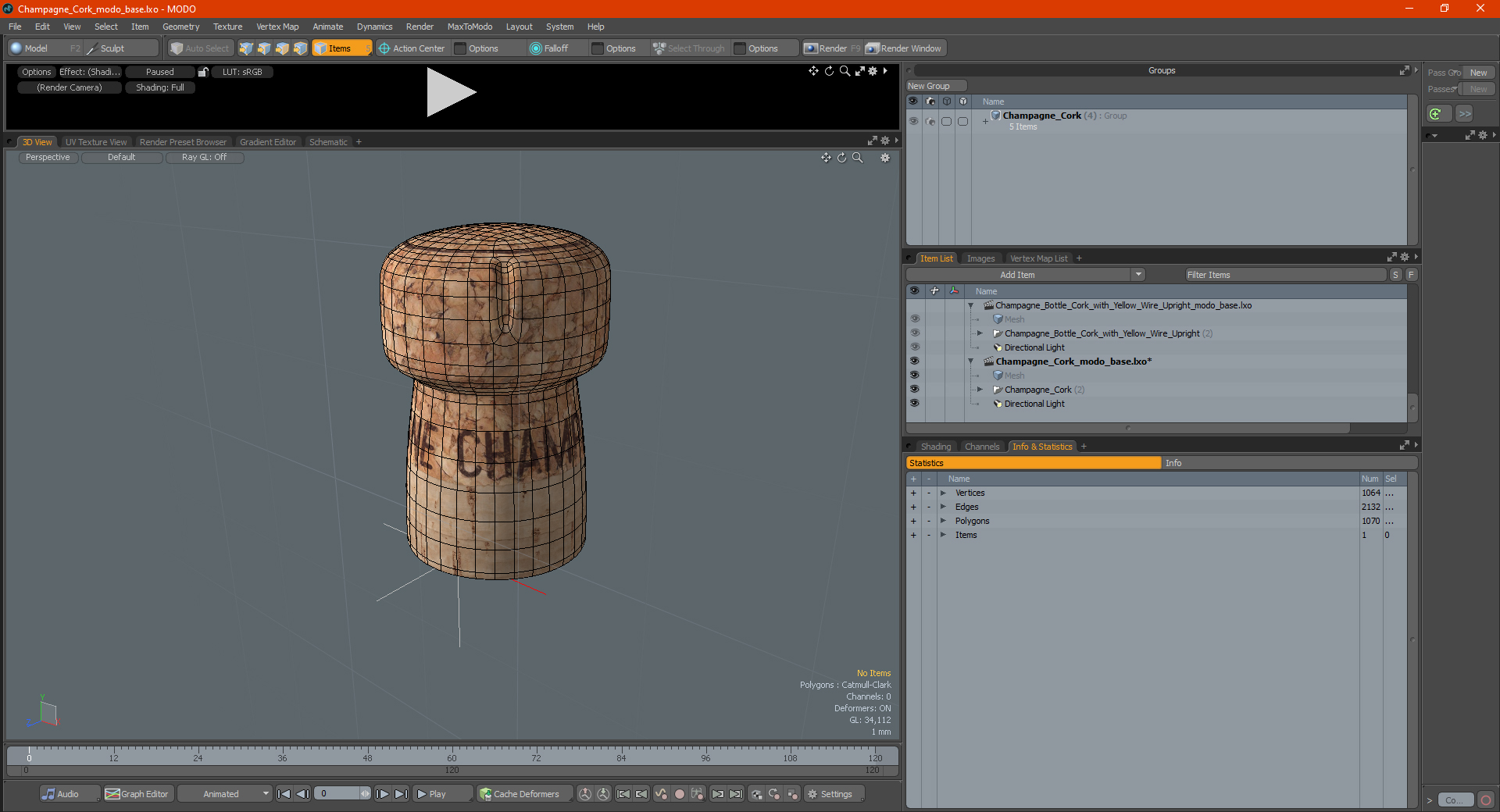
Task: Open the Graph Editor
Action: 137,794
